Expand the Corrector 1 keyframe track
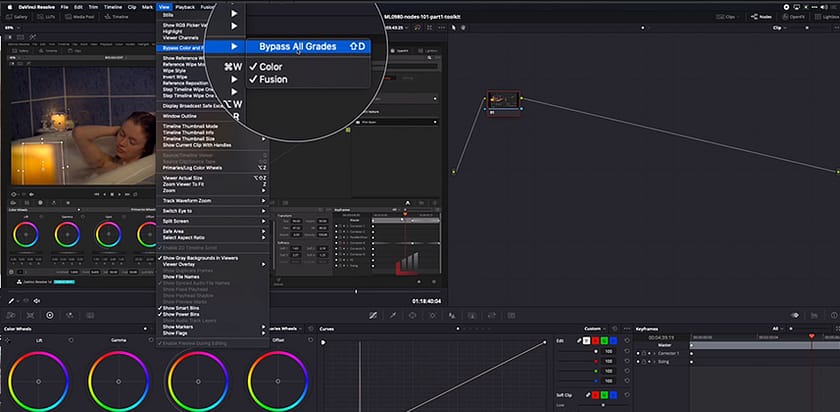The width and height of the screenshot is (840, 412). pos(654,354)
